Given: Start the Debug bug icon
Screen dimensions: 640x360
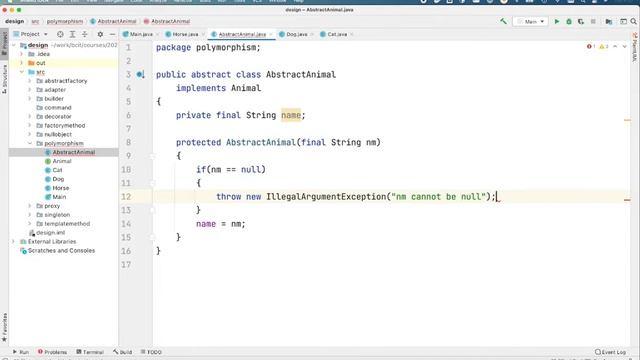Looking at the screenshot, I should pyautogui.click(x=569, y=21).
